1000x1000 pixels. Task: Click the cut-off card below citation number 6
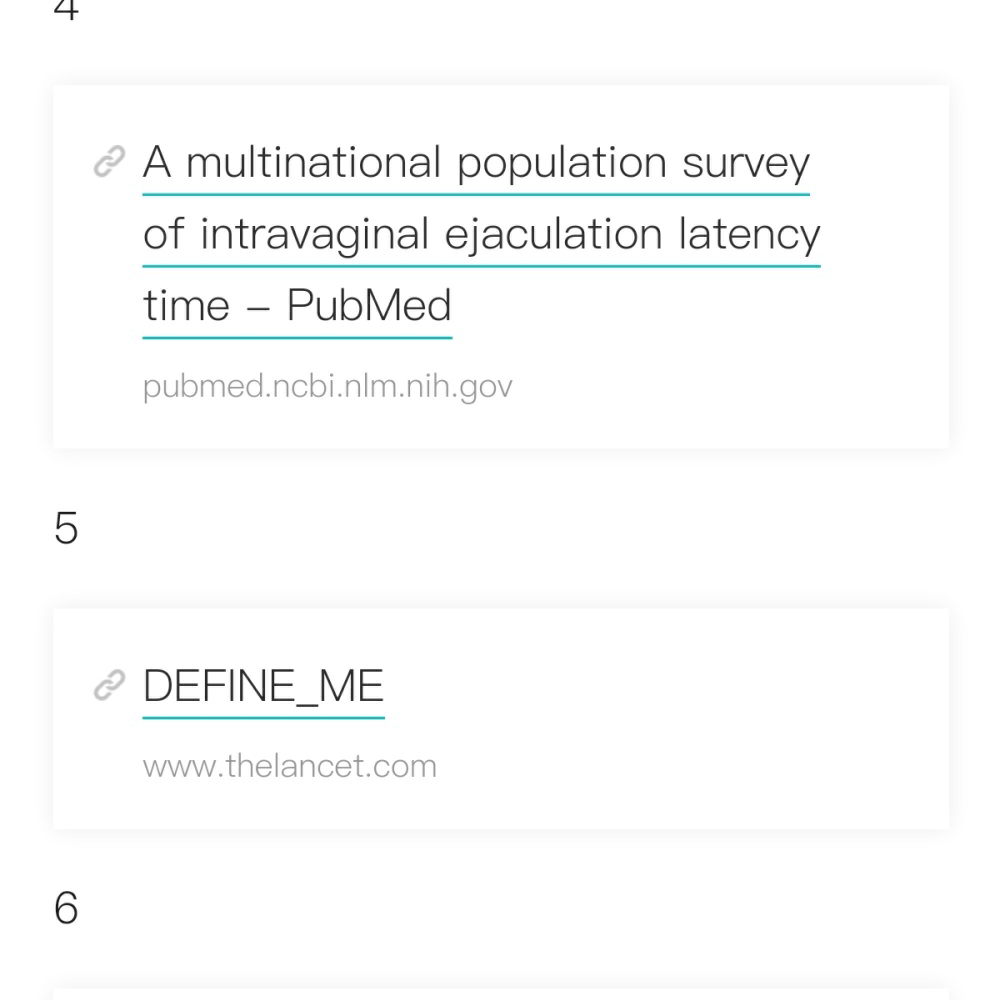click(x=501, y=994)
